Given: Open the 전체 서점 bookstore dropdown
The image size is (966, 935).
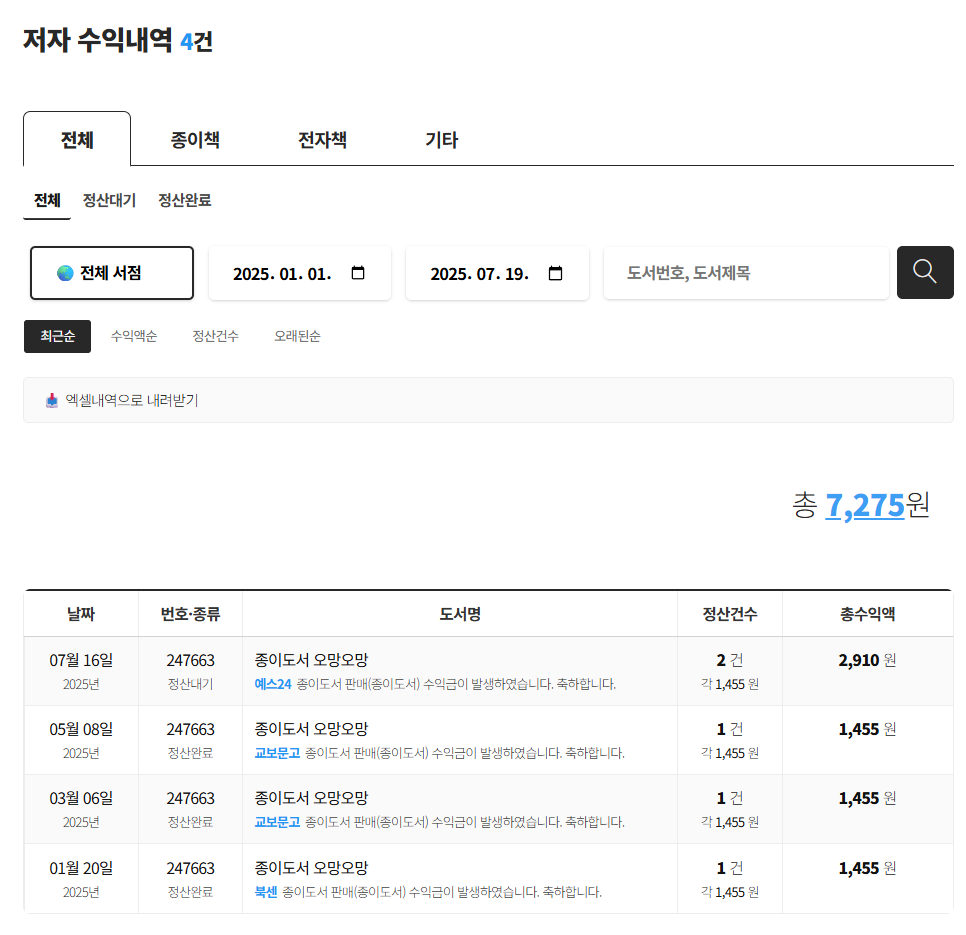Looking at the screenshot, I should click(111, 272).
